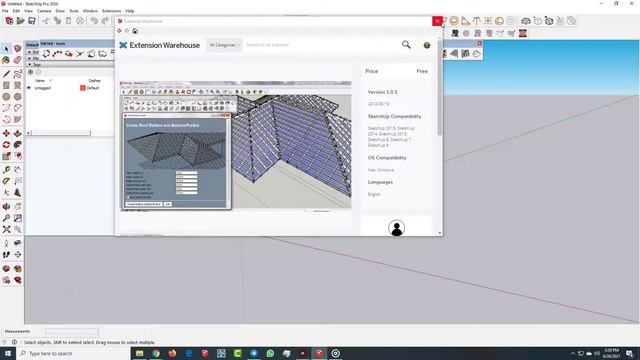The image size is (640, 360).
Task: Activate the Move tool
Action: click(6, 133)
